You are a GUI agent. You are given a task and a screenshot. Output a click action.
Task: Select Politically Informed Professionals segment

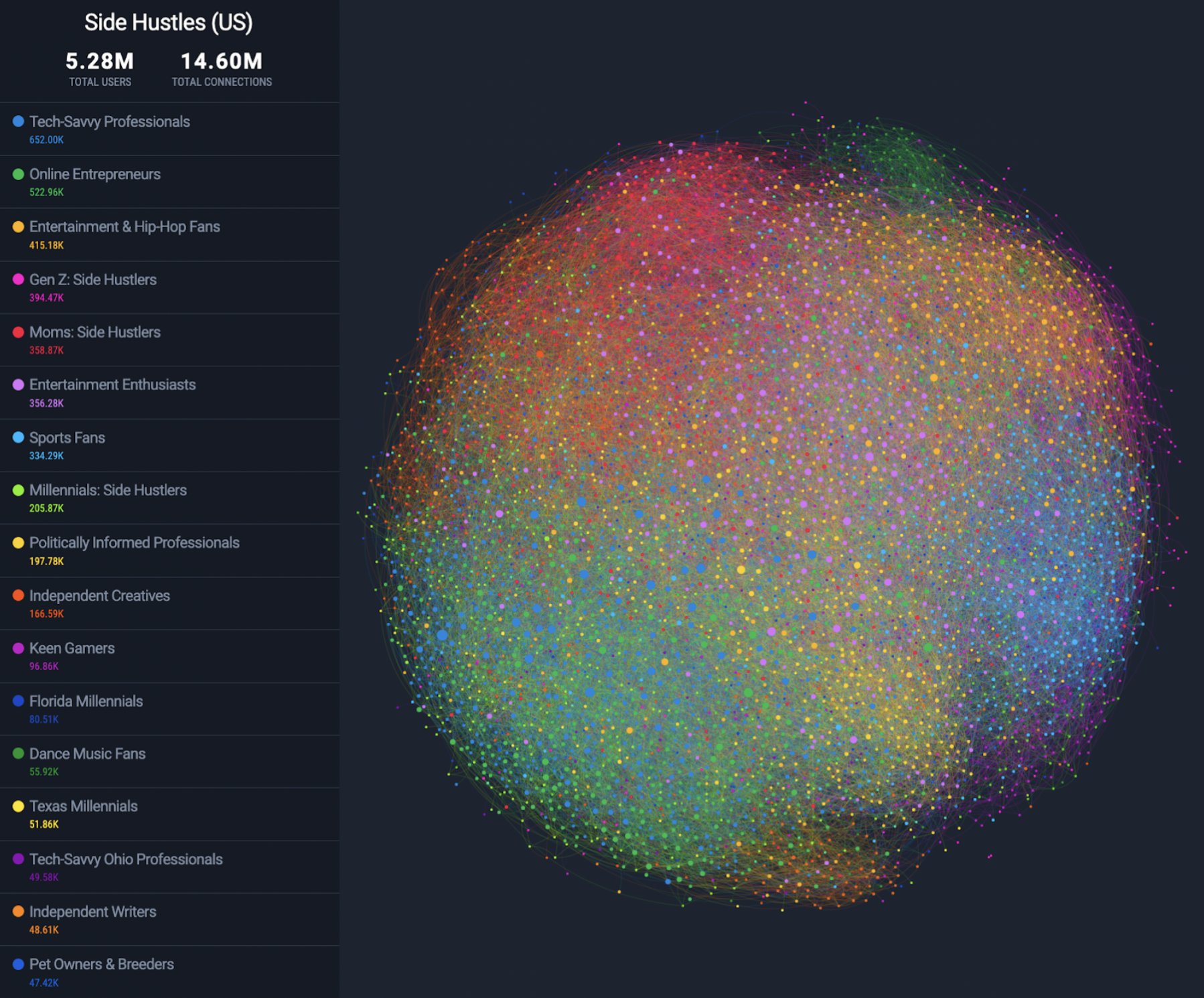coord(169,551)
